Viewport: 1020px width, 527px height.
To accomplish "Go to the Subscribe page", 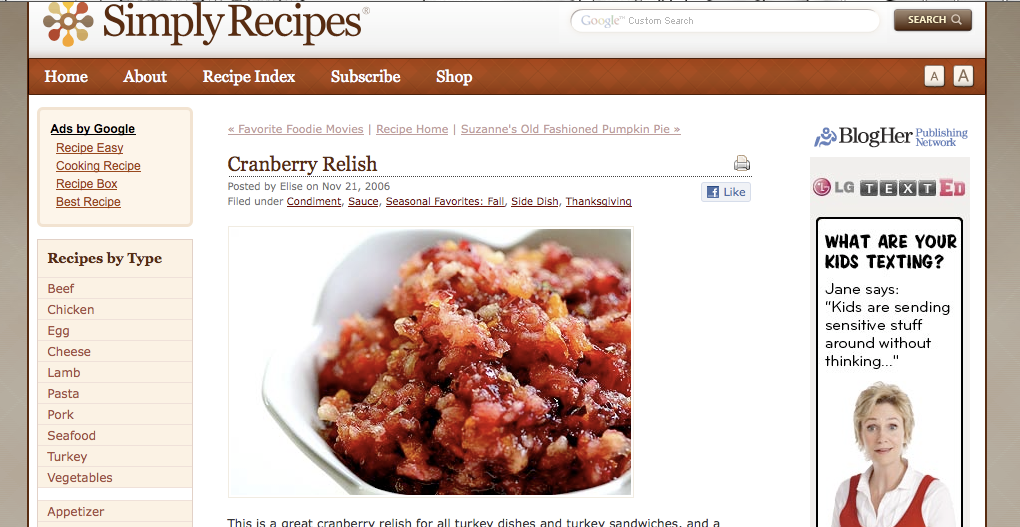I will point(365,77).
